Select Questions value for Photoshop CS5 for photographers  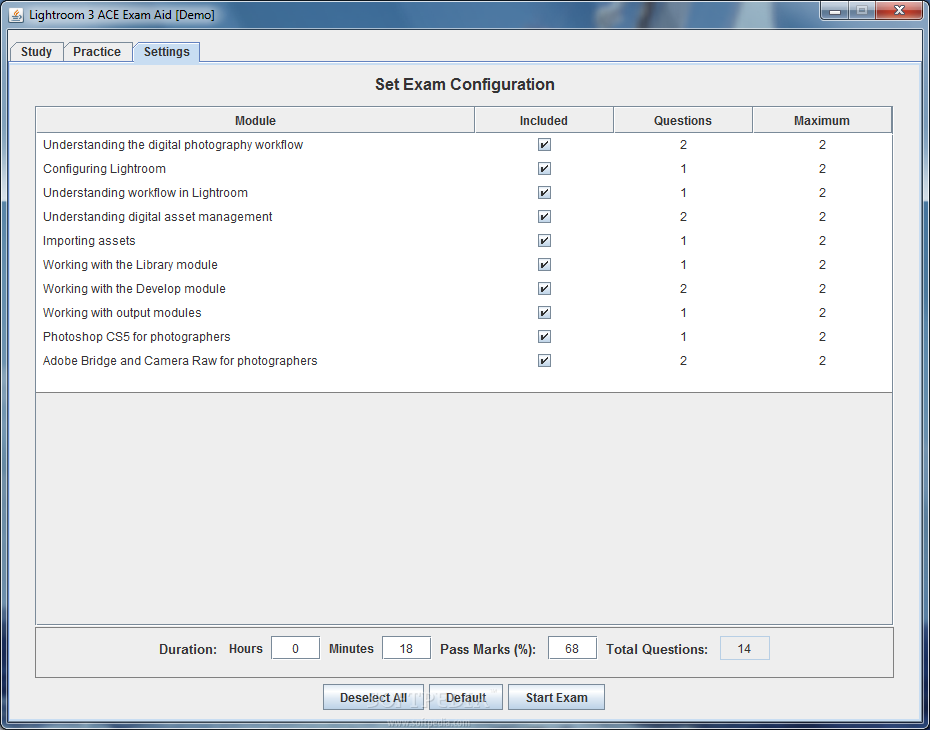[x=683, y=337]
